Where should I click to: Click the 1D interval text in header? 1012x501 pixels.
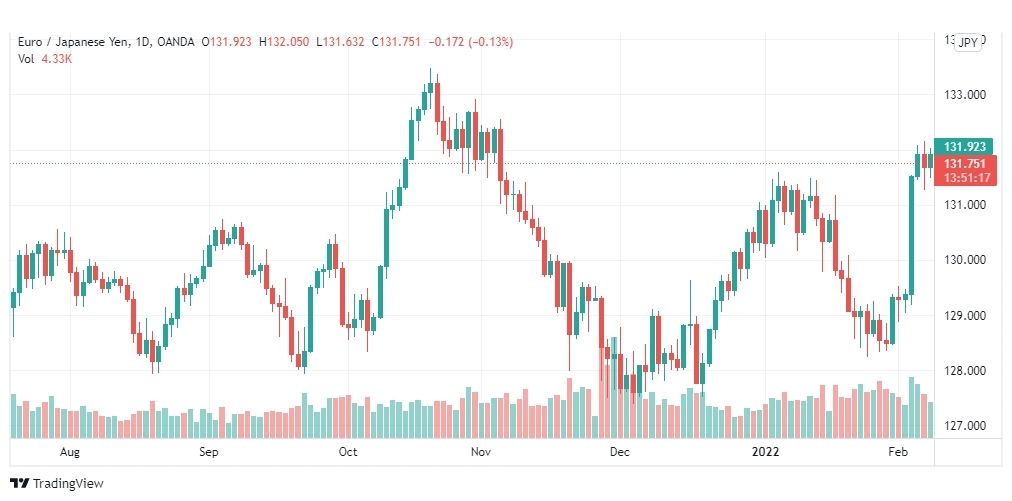141,42
